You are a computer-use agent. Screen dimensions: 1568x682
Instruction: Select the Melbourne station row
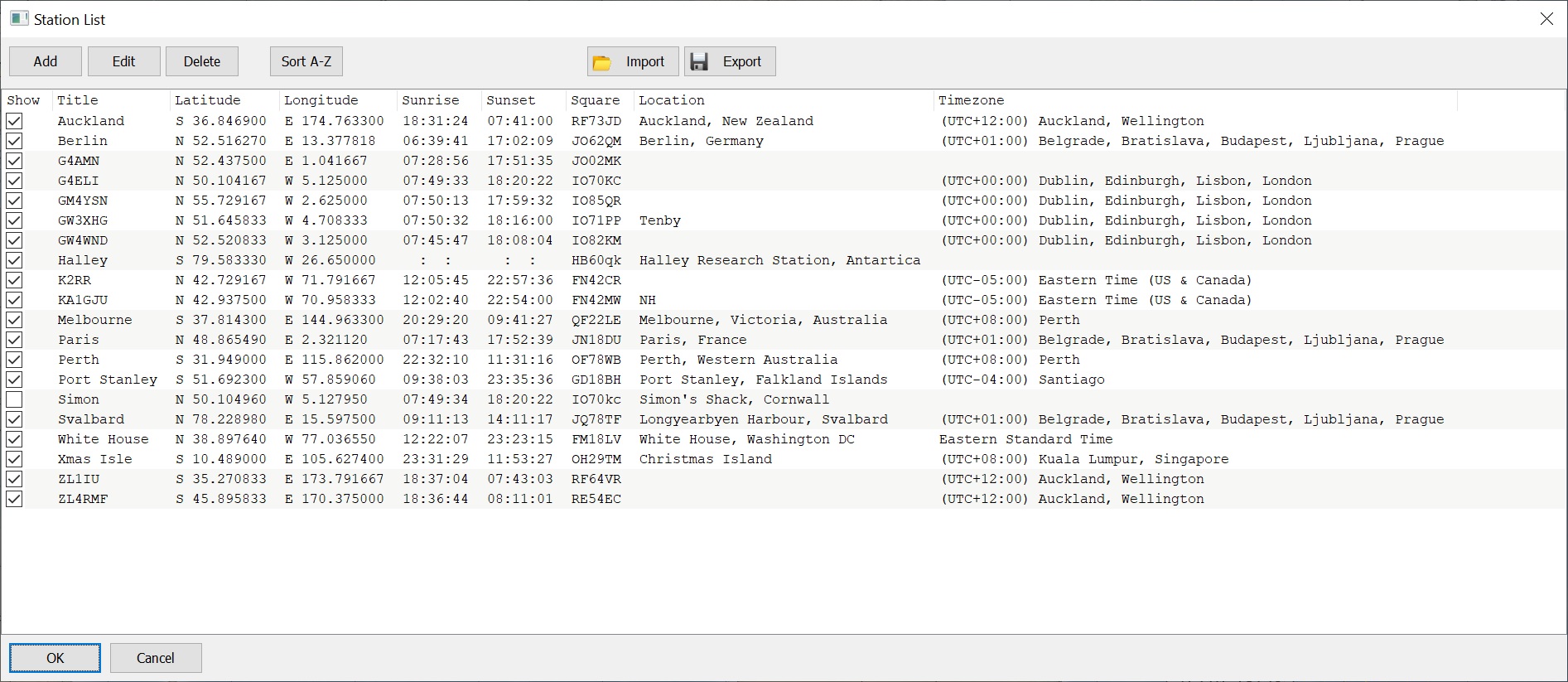tap(94, 320)
